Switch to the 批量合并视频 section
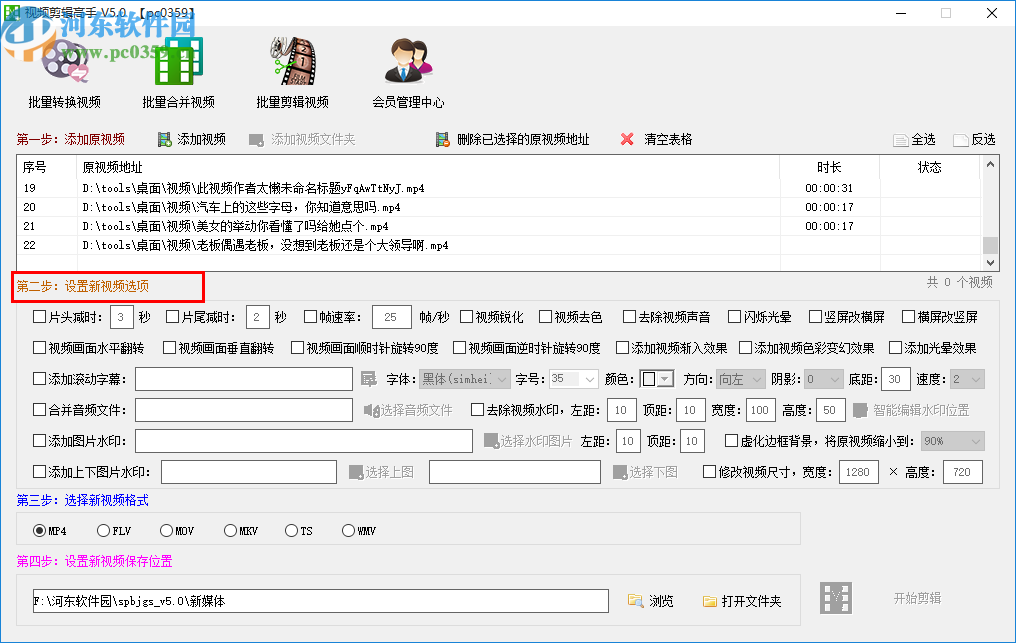Image resolution: width=1016 pixels, height=643 pixels. tap(176, 60)
